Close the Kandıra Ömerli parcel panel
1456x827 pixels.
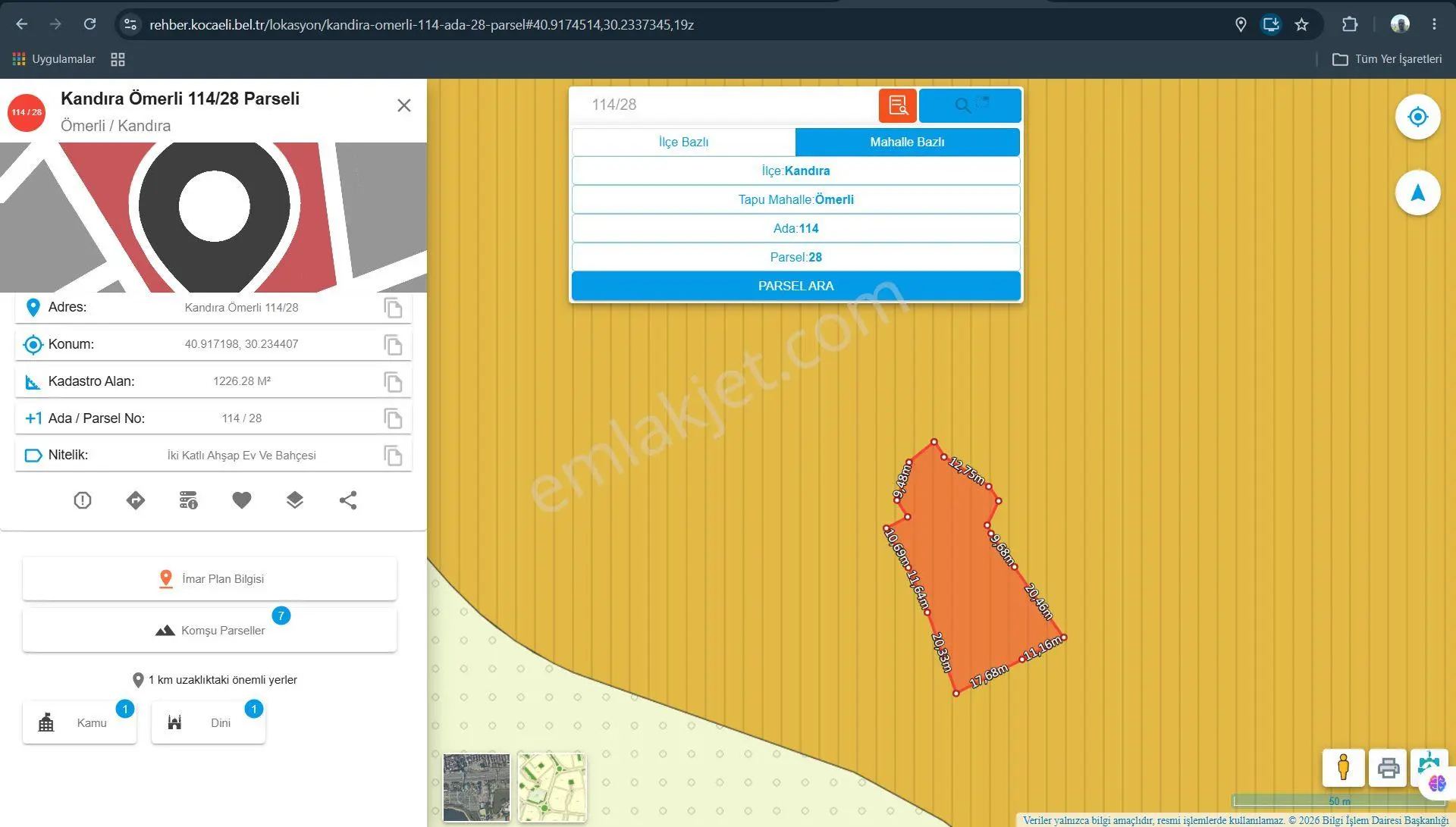tap(404, 105)
